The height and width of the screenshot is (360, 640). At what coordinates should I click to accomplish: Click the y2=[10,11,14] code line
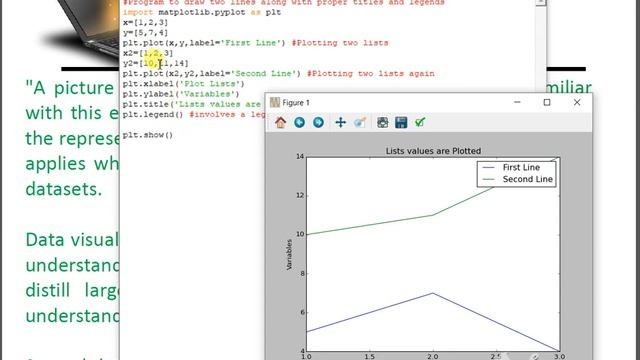pos(156,63)
